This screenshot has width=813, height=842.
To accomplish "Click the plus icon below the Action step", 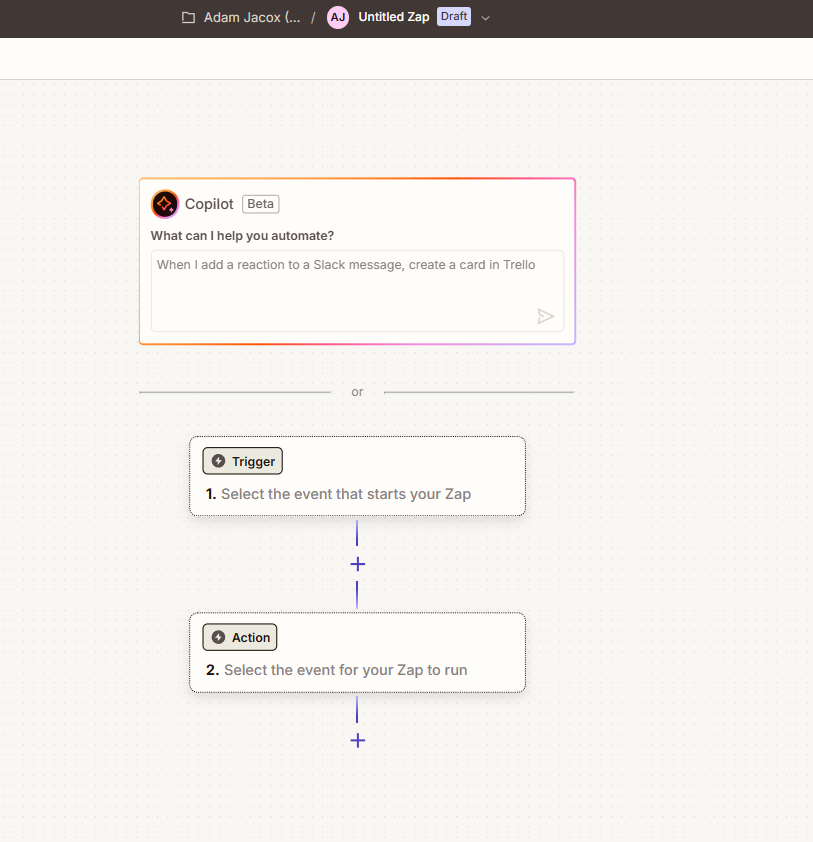I will click(x=357, y=740).
